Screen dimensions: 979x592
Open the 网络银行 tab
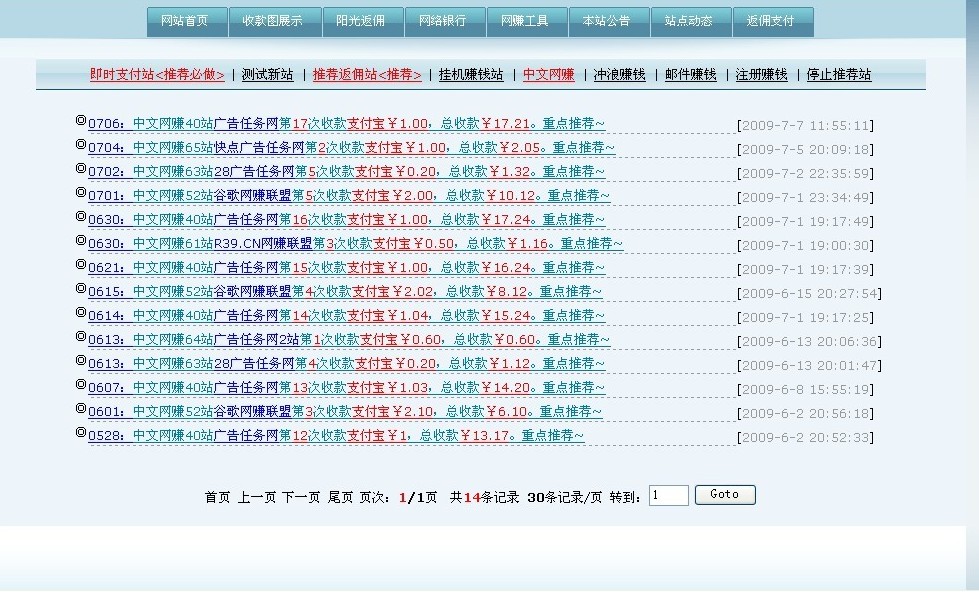[444, 20]
